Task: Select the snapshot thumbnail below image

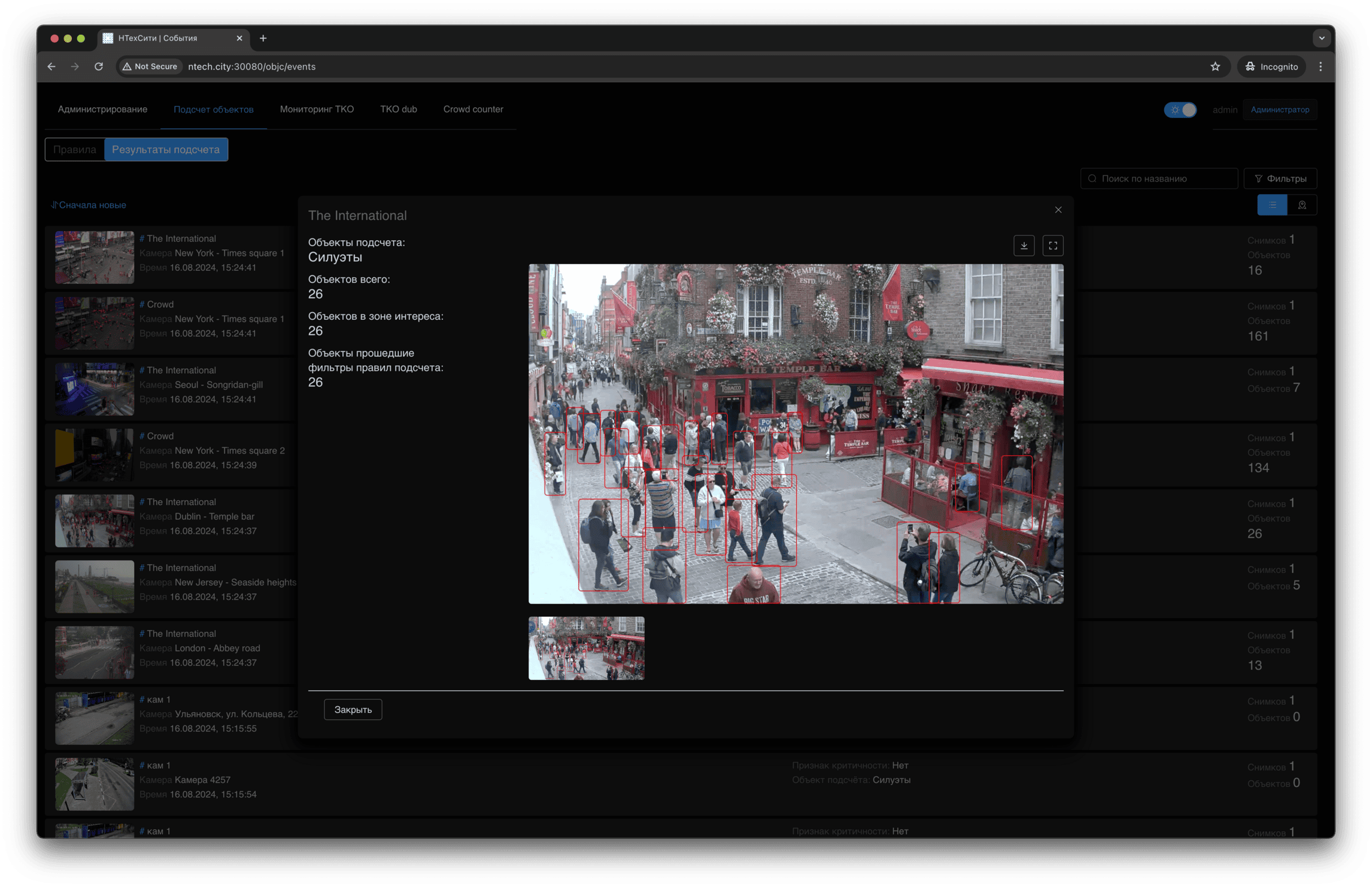Action: click(586, 648)
